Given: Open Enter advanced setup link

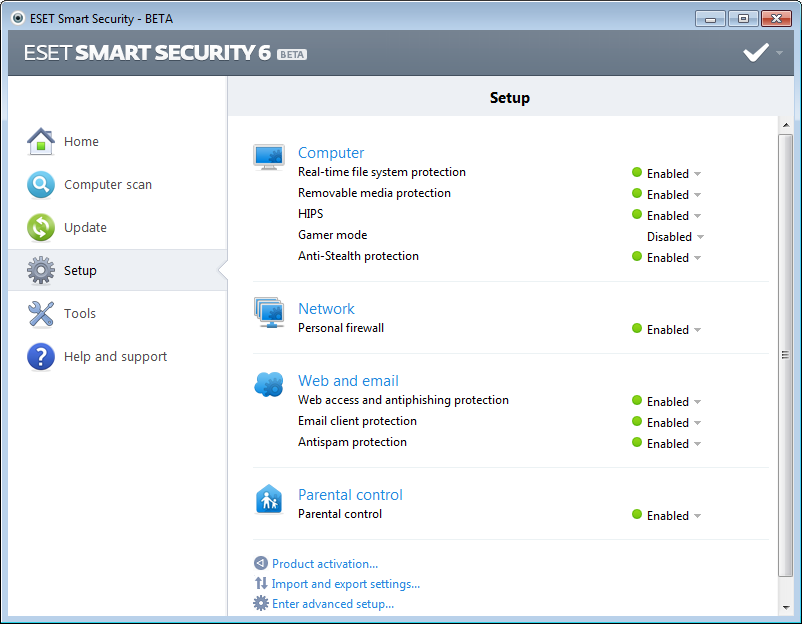Looking at the screenshot, I should pos(332,604).
